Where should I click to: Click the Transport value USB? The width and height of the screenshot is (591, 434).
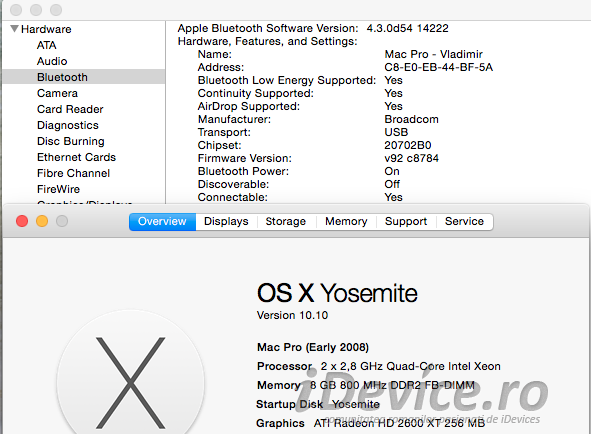[x=396, y=132]
